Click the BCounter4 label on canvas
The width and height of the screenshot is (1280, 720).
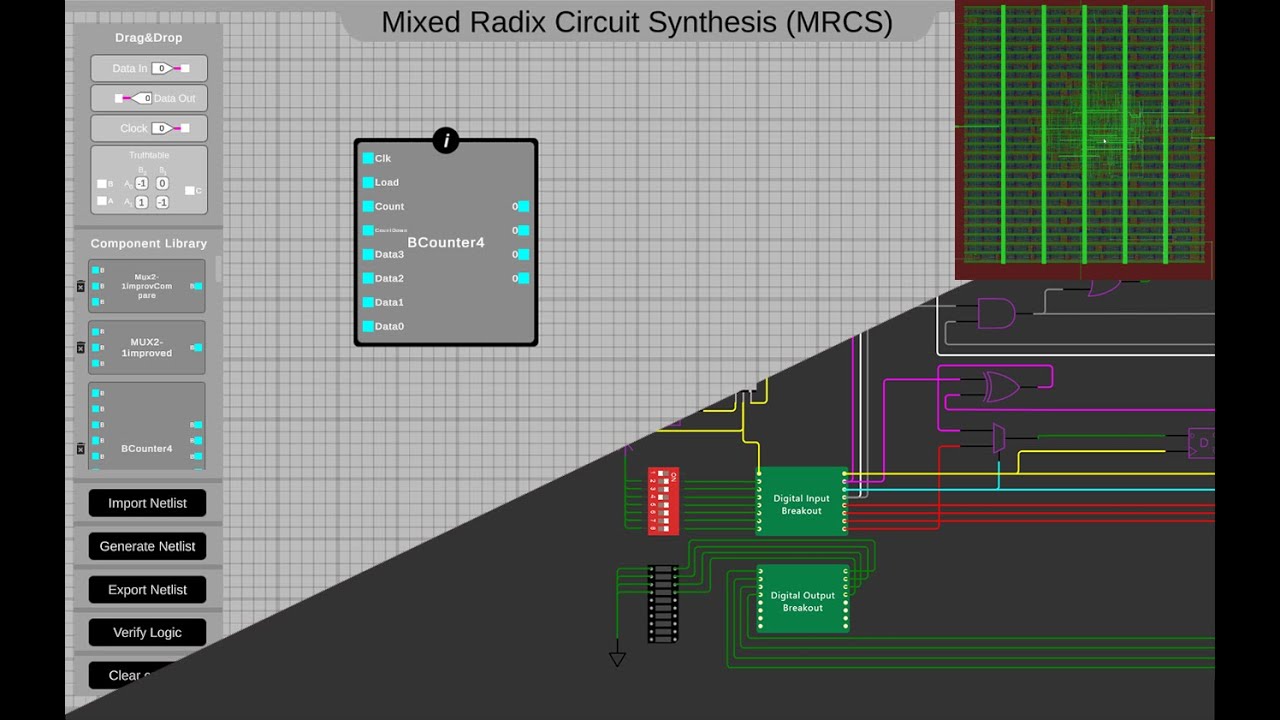(446, 243)
